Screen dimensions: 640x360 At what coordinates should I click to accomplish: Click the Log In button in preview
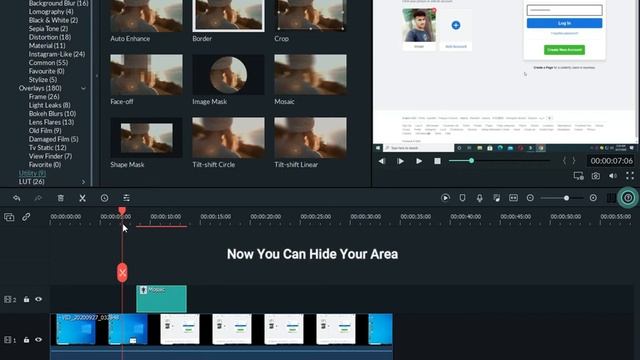[x=564, y=23]
